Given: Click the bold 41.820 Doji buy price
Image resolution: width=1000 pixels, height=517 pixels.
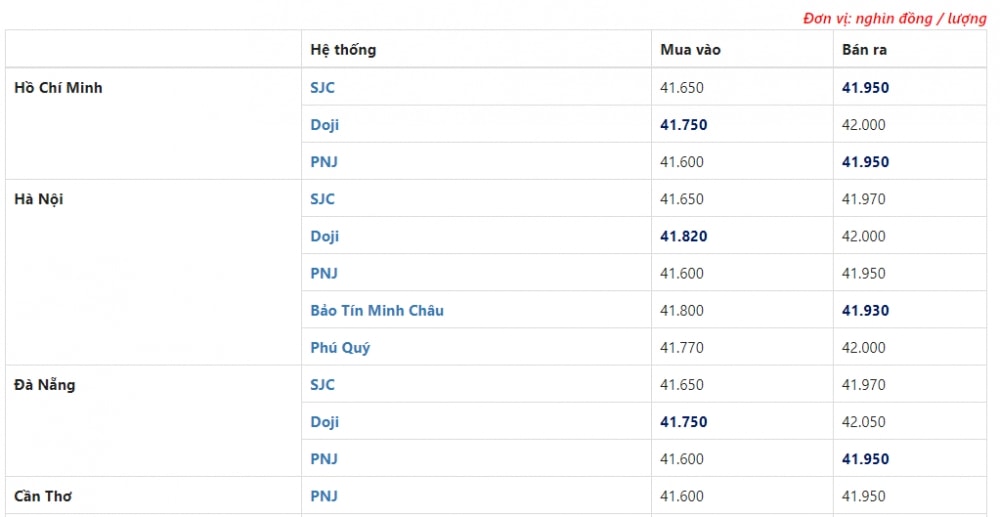Looking at the screenshot, I should [684, 237].
